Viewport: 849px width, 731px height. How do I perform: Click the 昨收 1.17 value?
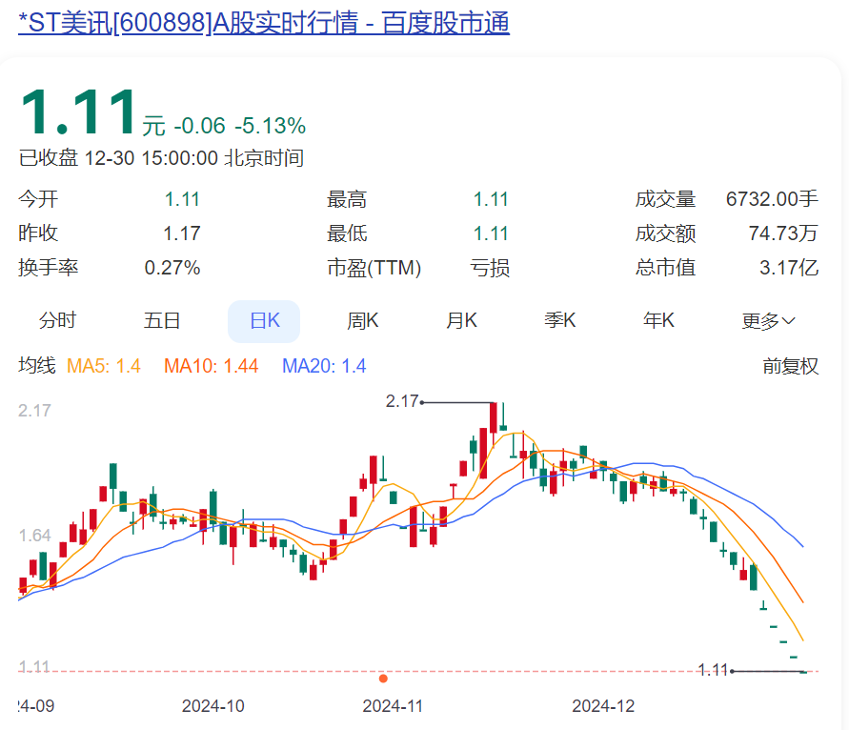point(182,233)
